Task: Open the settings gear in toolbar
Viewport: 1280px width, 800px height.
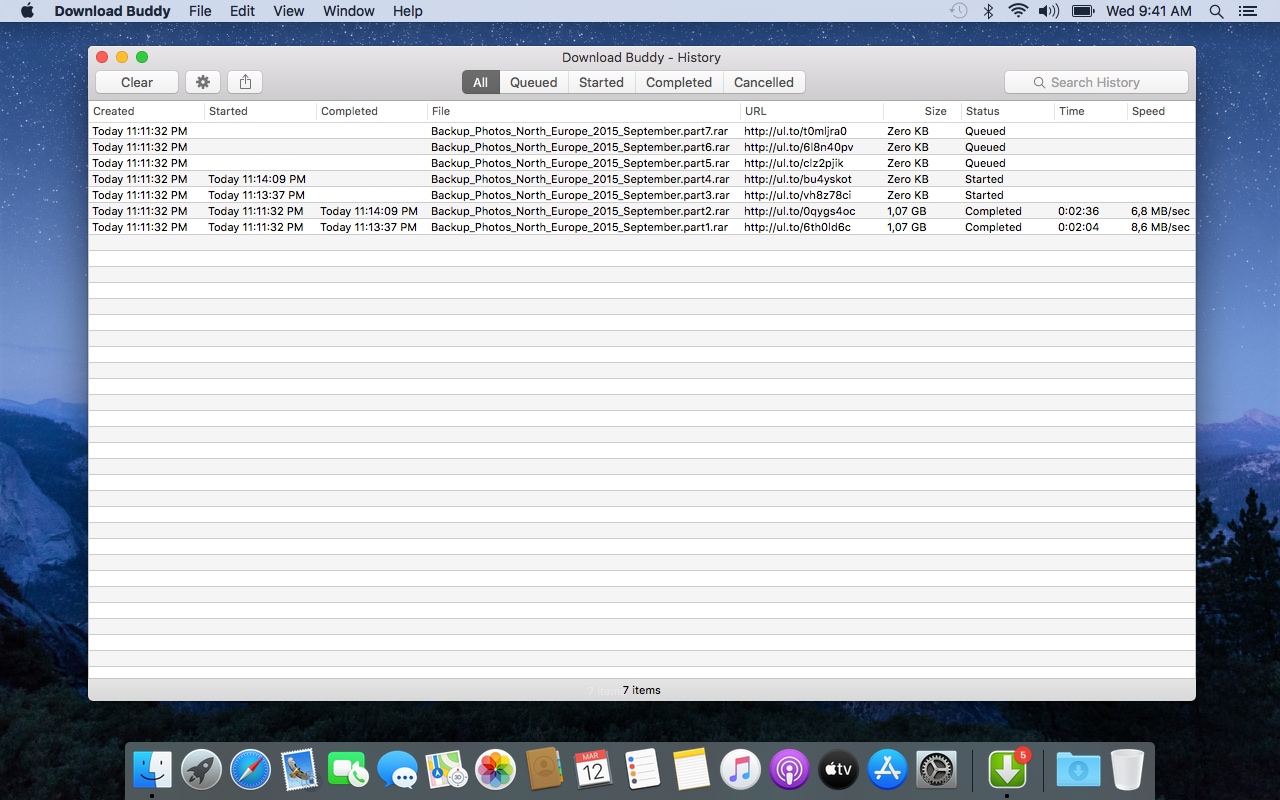Action: [x=203, y=82]
